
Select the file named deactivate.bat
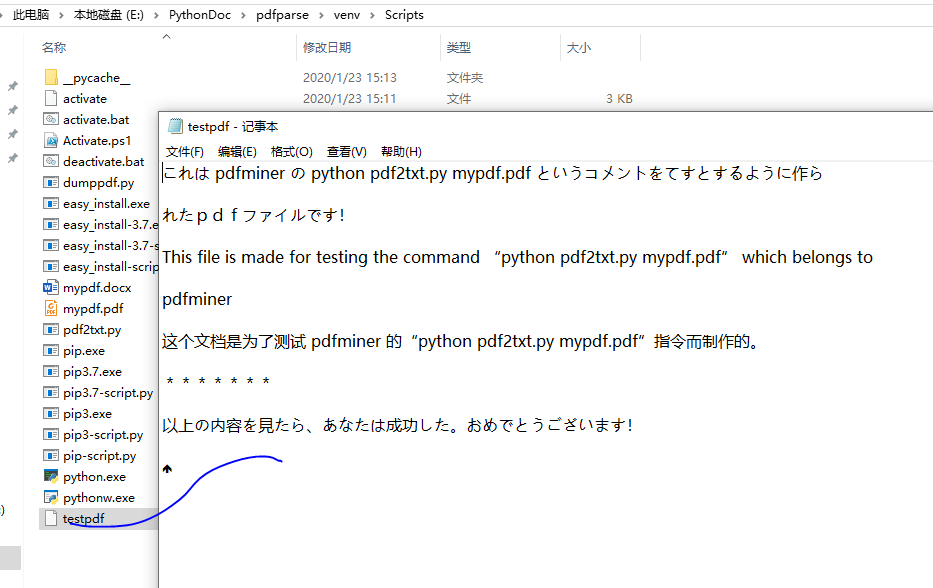104,161
